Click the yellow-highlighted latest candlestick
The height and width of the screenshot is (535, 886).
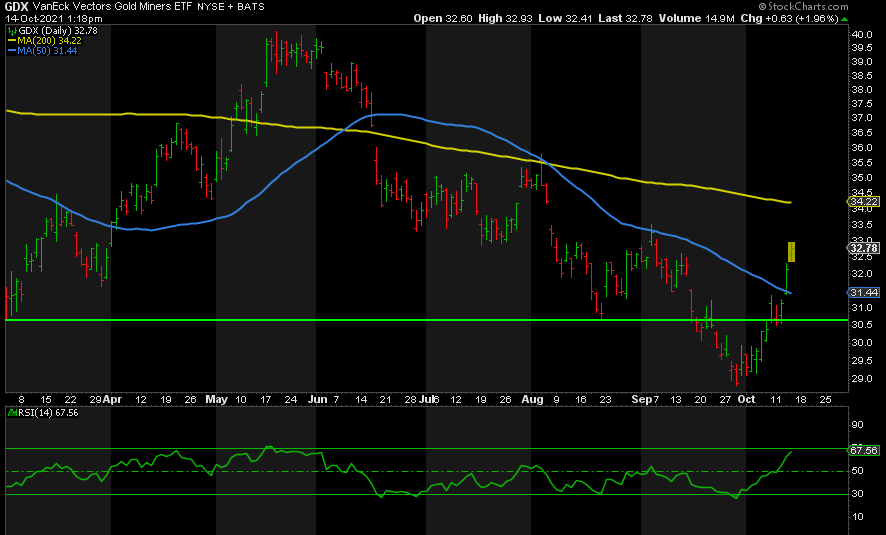coord(792,252)
